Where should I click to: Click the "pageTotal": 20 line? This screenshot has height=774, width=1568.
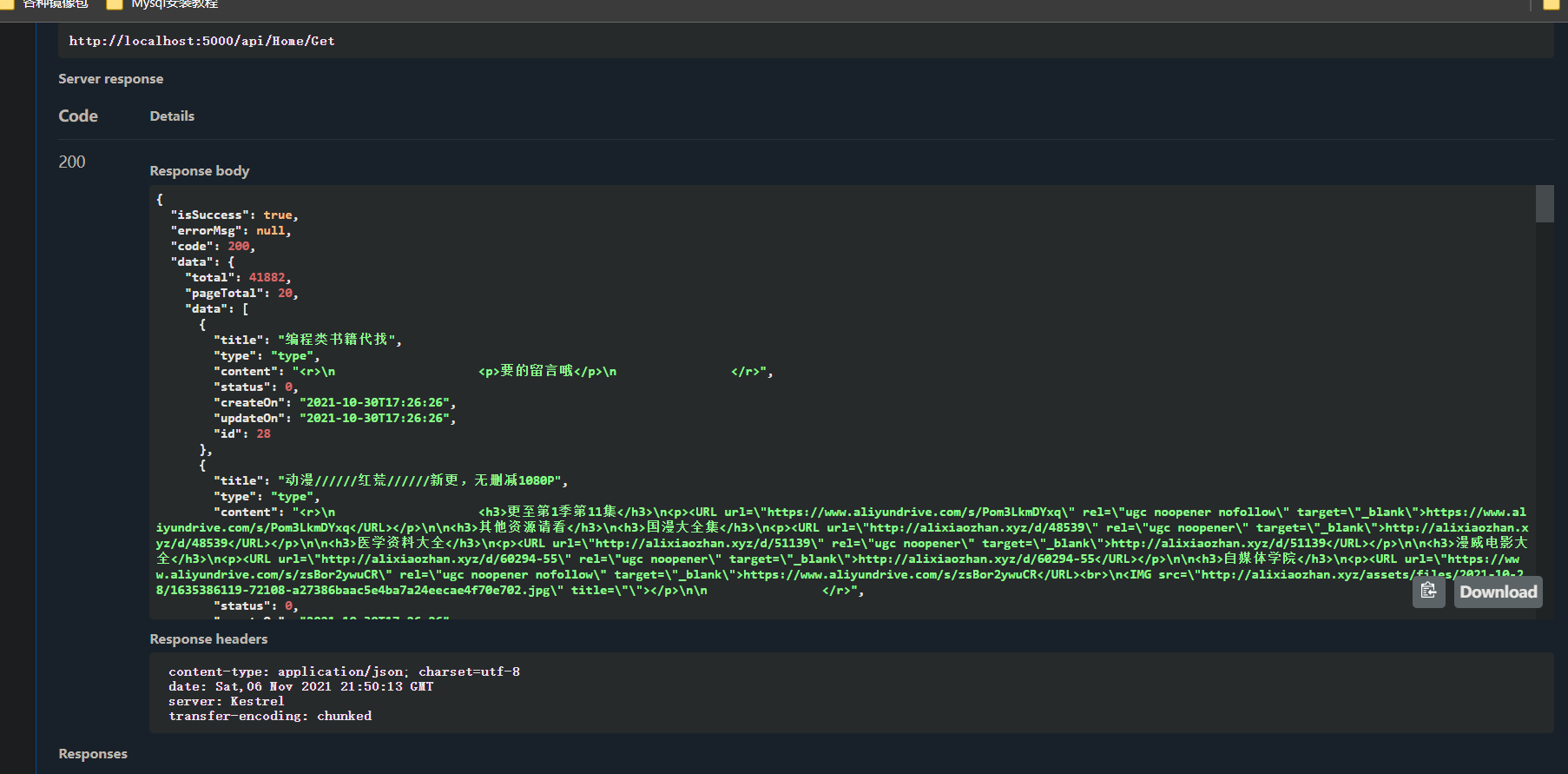(241, 294)
